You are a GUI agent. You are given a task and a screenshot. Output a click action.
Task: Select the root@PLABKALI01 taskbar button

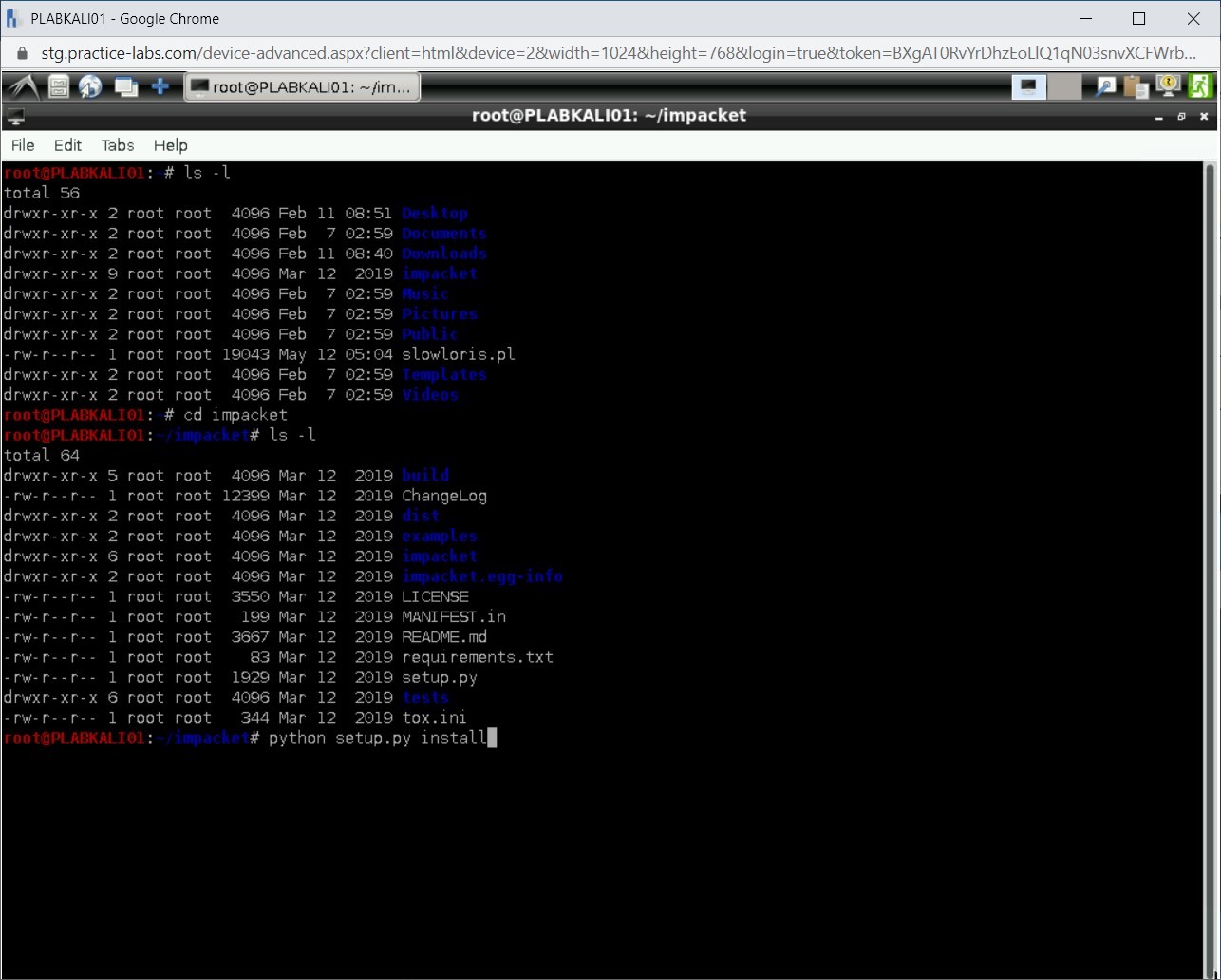pyautogui.click(x=302, y=87)
